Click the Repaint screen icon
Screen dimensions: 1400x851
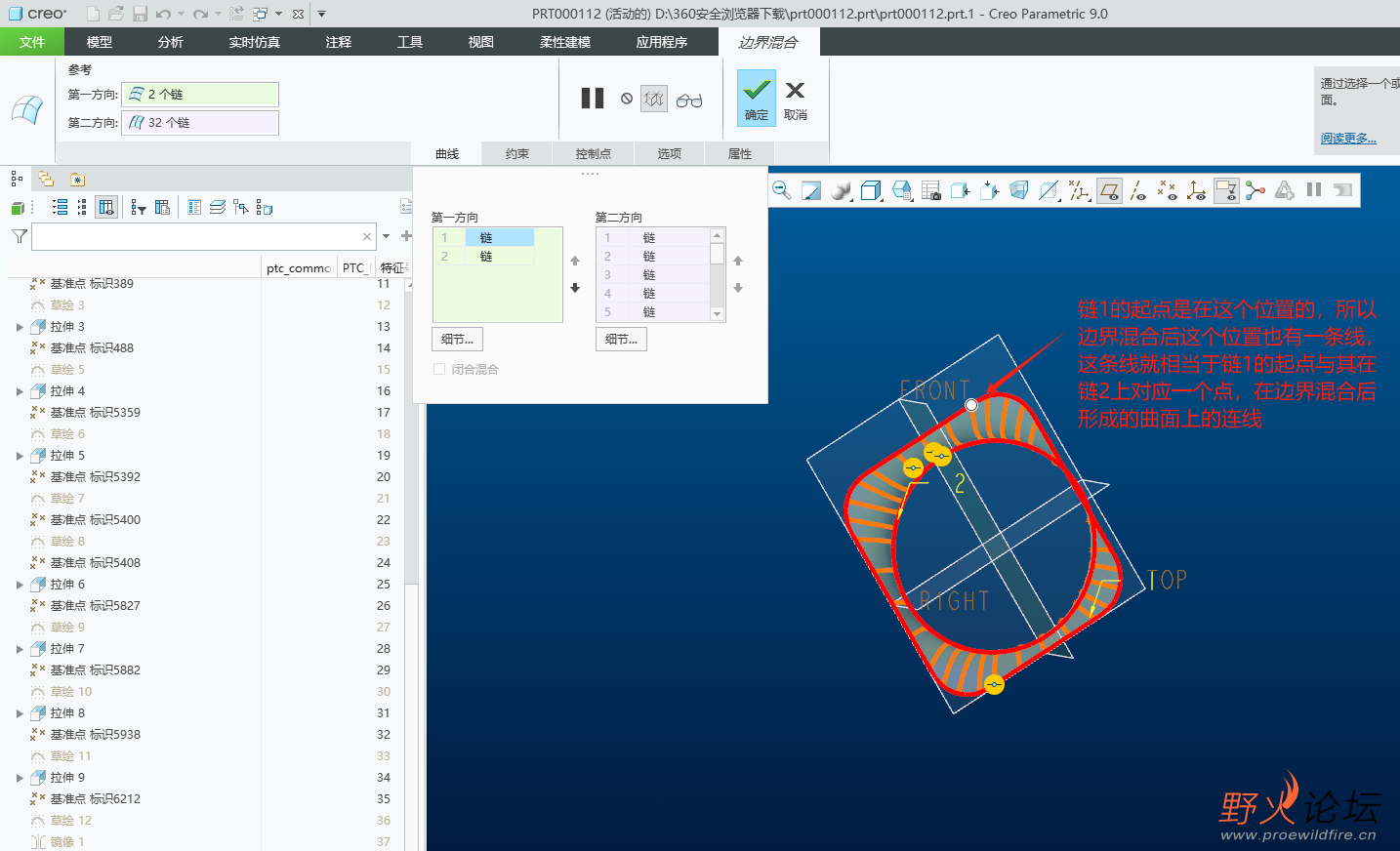811,190
